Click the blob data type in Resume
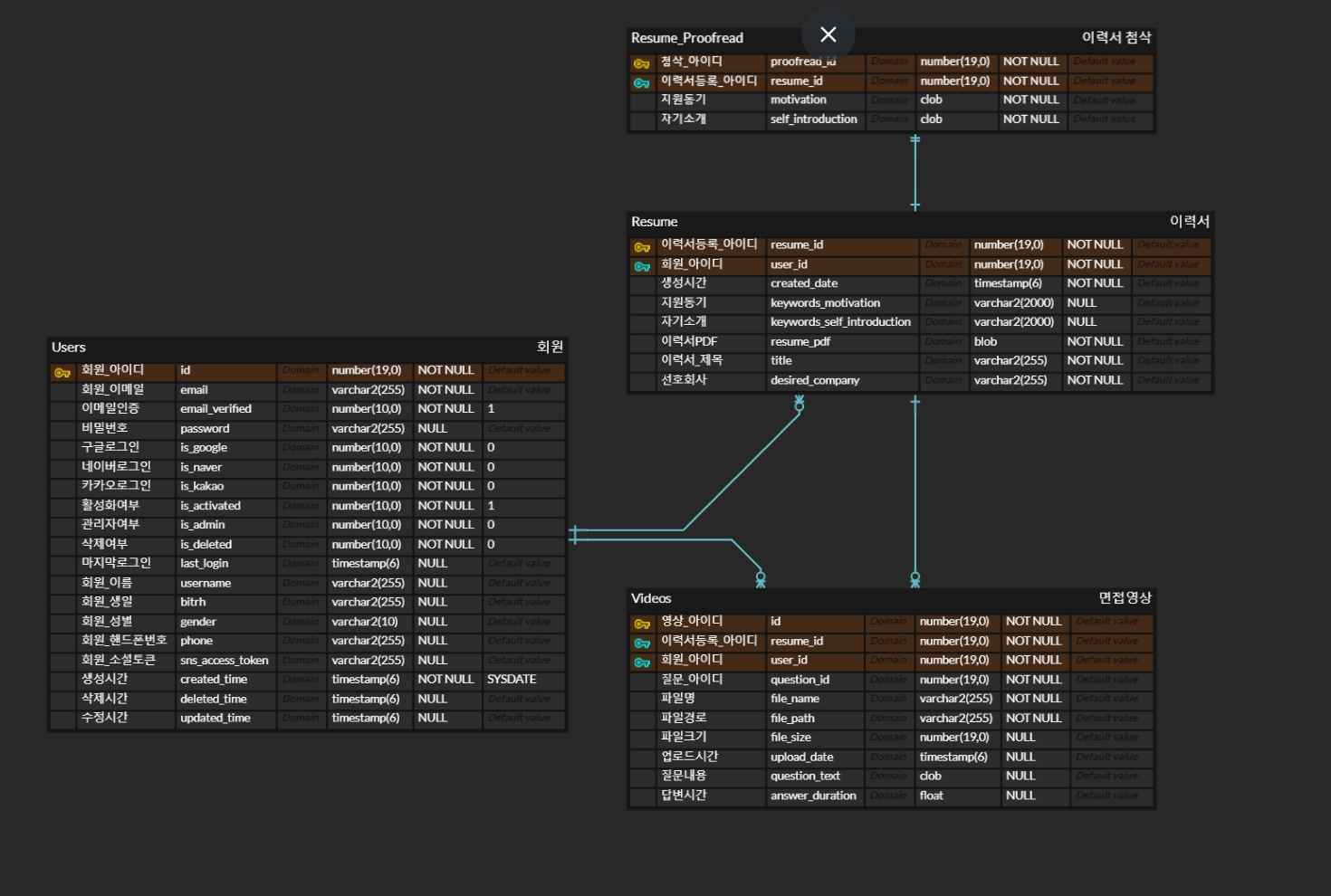 [985, 341]
